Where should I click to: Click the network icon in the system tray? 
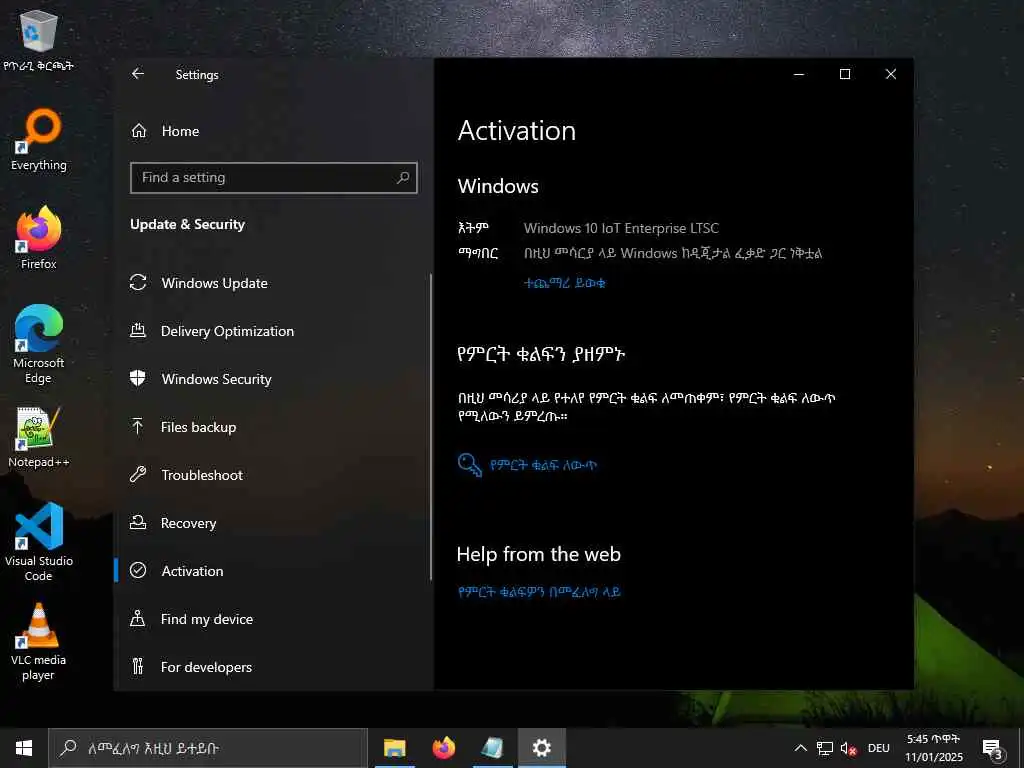coord(825,748)
